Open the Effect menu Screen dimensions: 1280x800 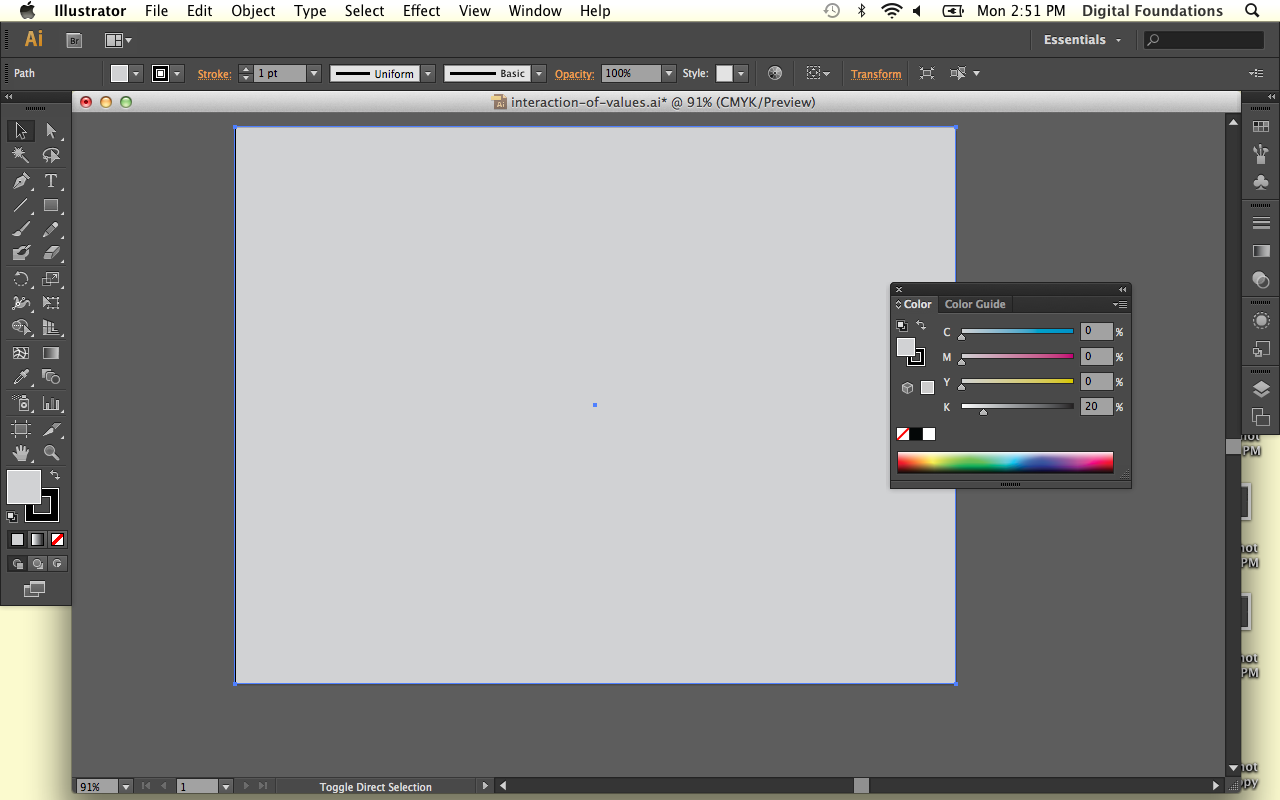click(x=421, y=11)
